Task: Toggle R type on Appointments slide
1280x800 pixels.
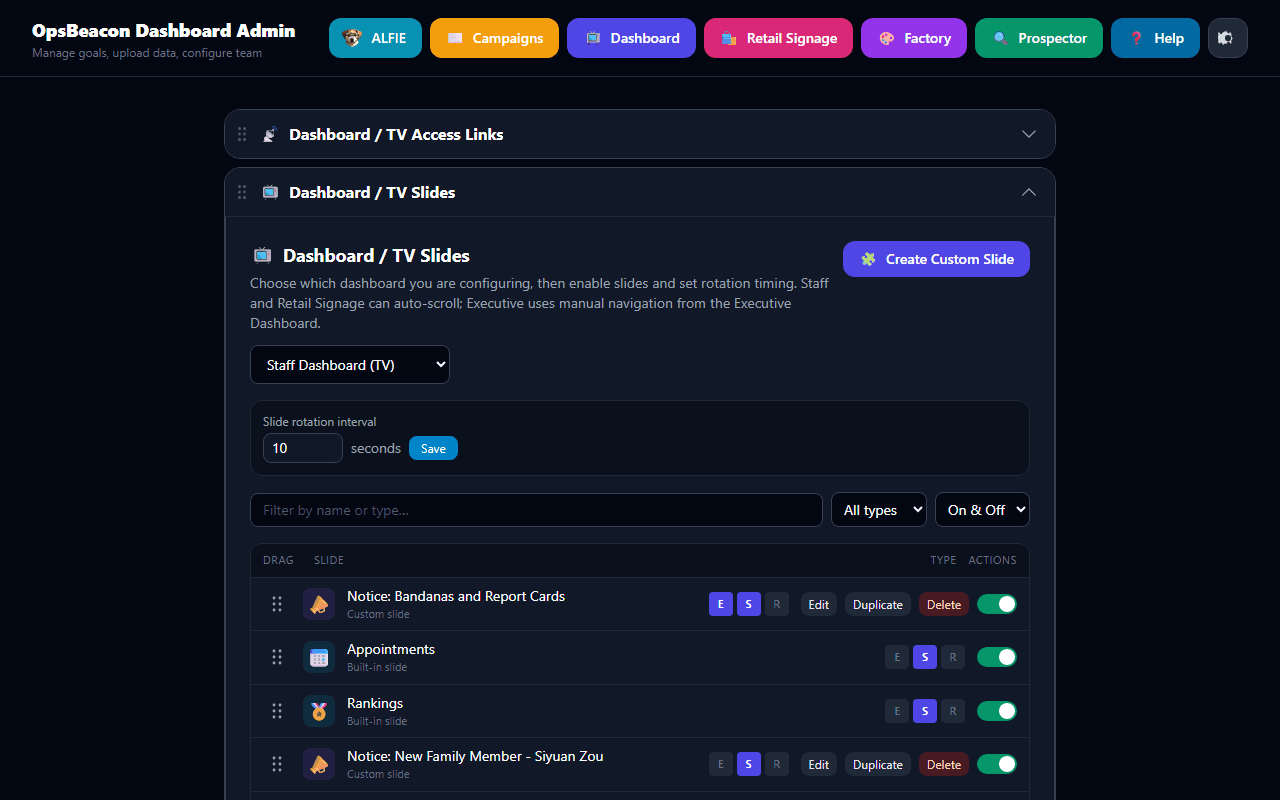Action: (953, 657)
